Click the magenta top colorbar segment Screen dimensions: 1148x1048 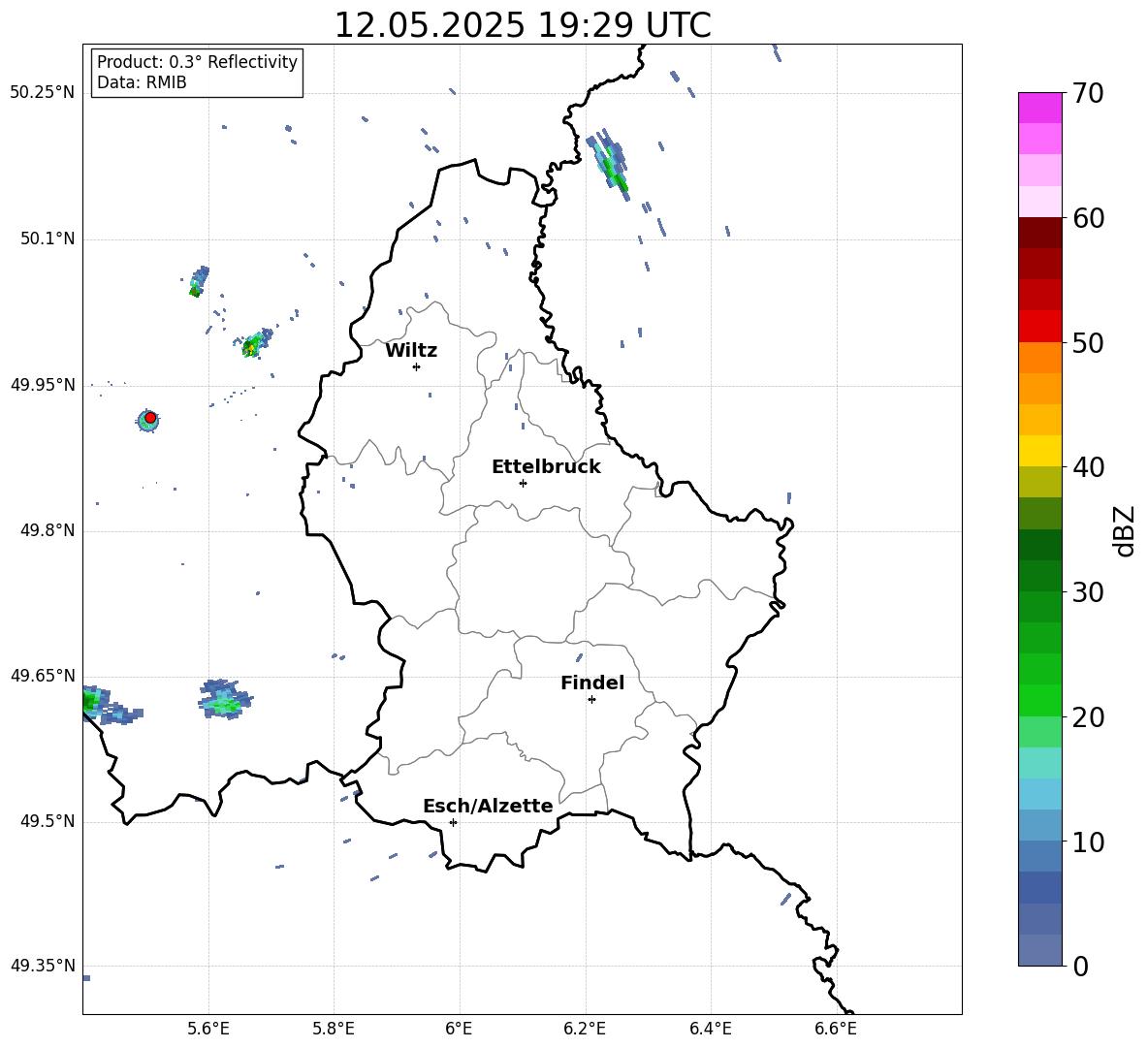point(1039,108)
